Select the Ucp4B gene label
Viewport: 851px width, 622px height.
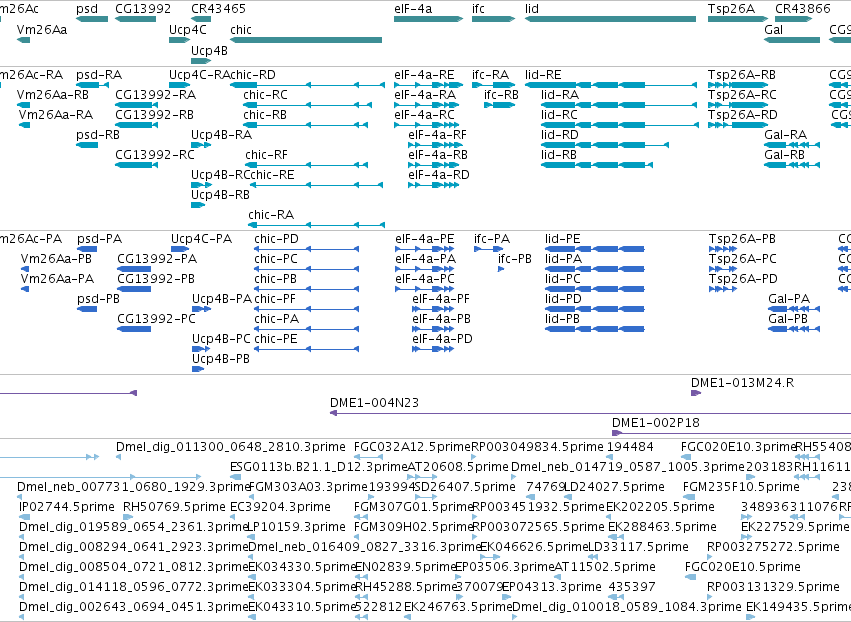click(x=209, y=50)
